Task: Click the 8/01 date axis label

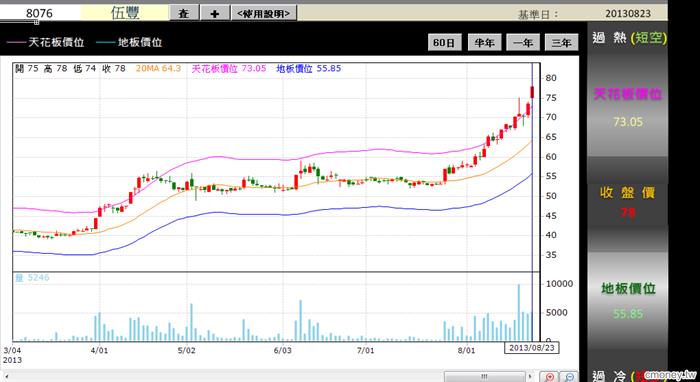Action: coord(467,351)
